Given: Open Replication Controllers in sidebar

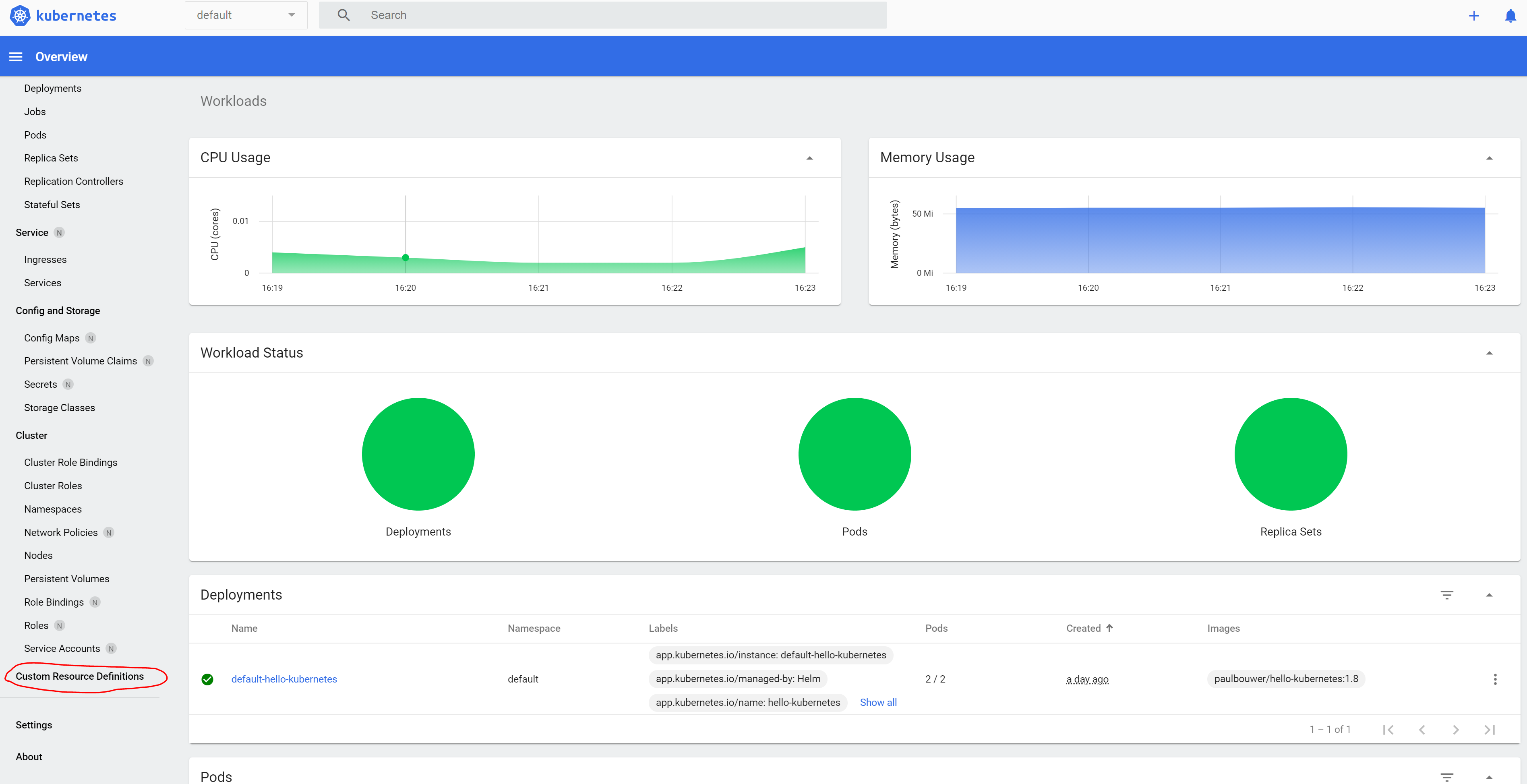Looking at the screenshot, I should coord(74,181).
